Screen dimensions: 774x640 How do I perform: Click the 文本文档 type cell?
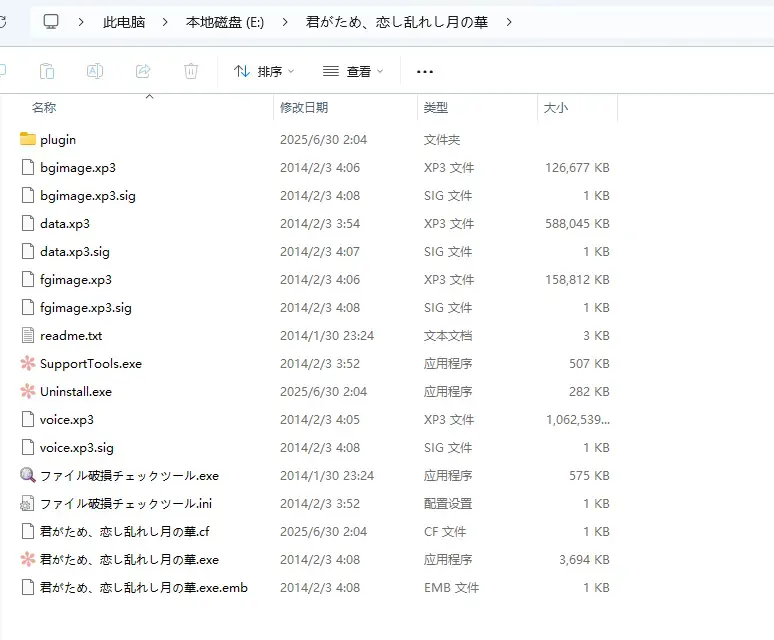(448, 336)
